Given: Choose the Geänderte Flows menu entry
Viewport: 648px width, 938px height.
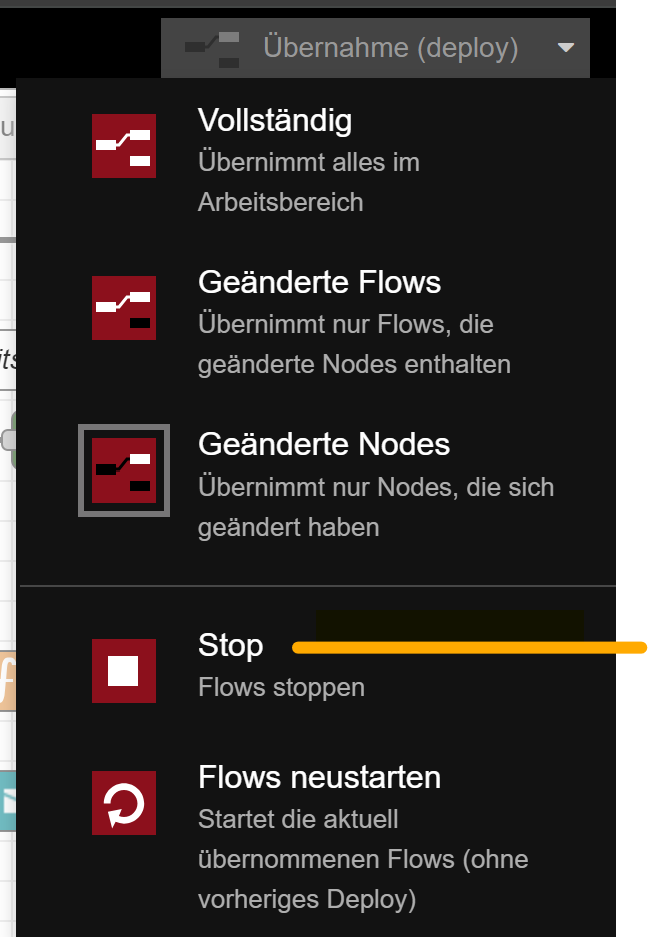Looking at the screenshot, I should [315, 322].
